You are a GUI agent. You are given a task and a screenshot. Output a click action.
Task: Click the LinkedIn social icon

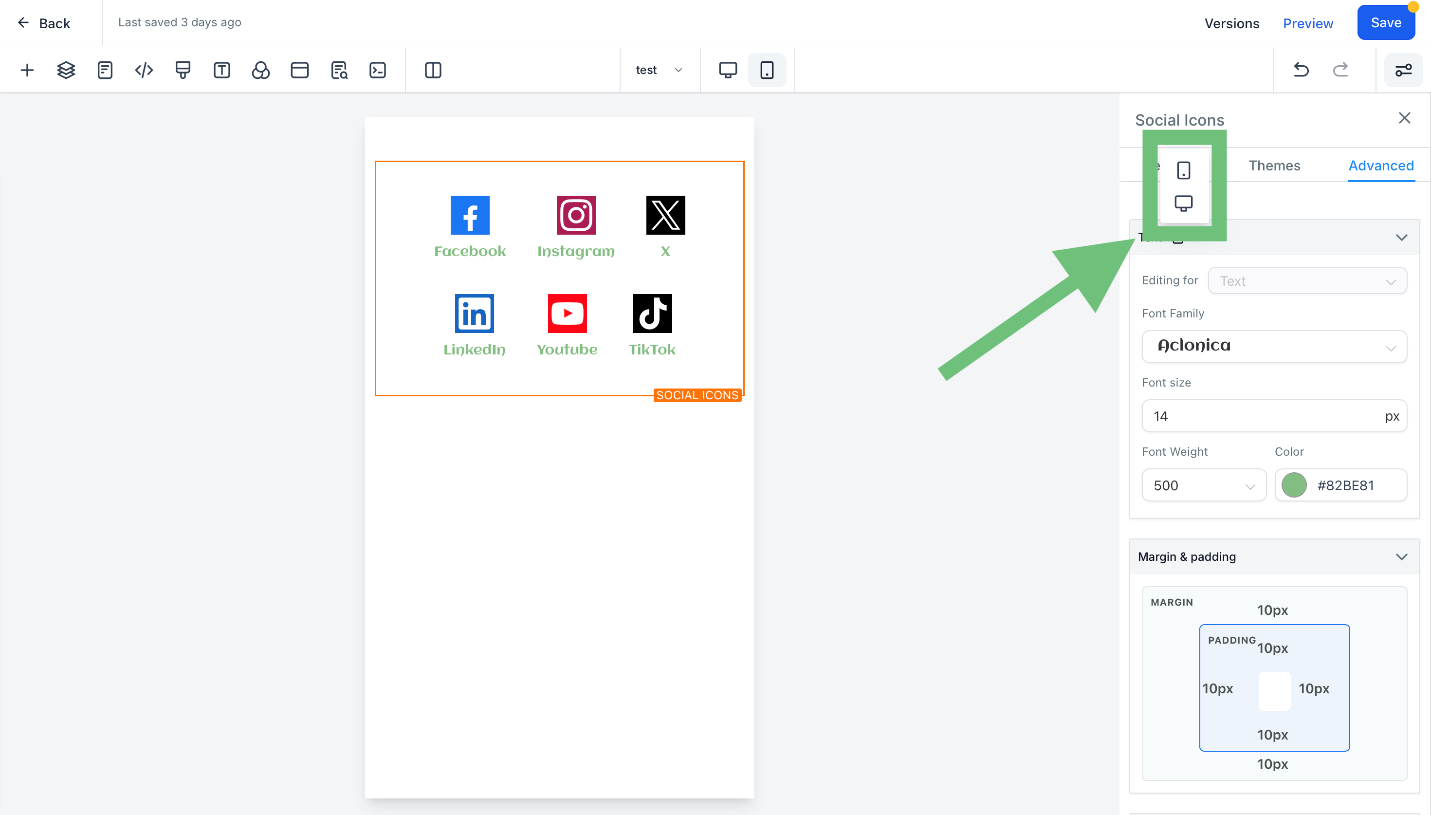point(474,313)
